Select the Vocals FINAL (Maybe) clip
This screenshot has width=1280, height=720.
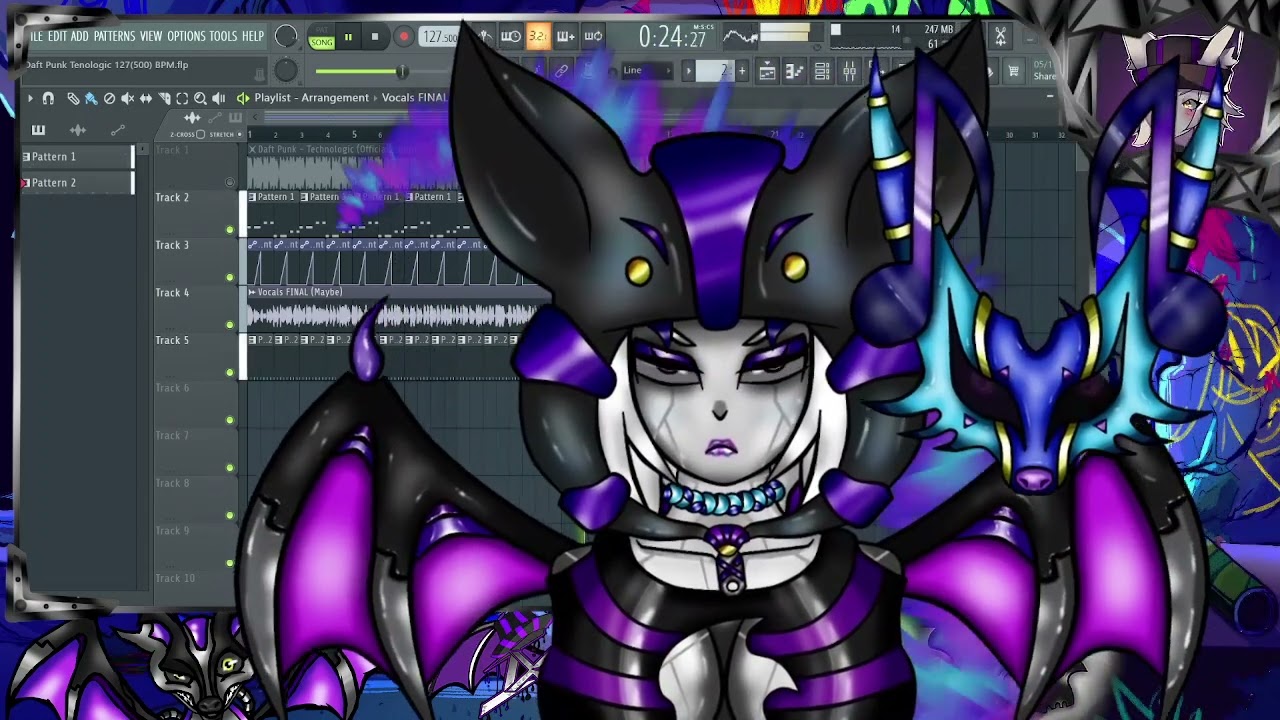point(395,309)
